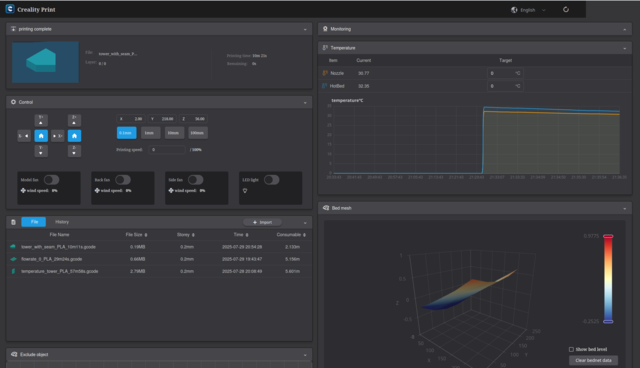Toggle the Model fan switch
The image size is (640, 368).
[x=51, y=180]
